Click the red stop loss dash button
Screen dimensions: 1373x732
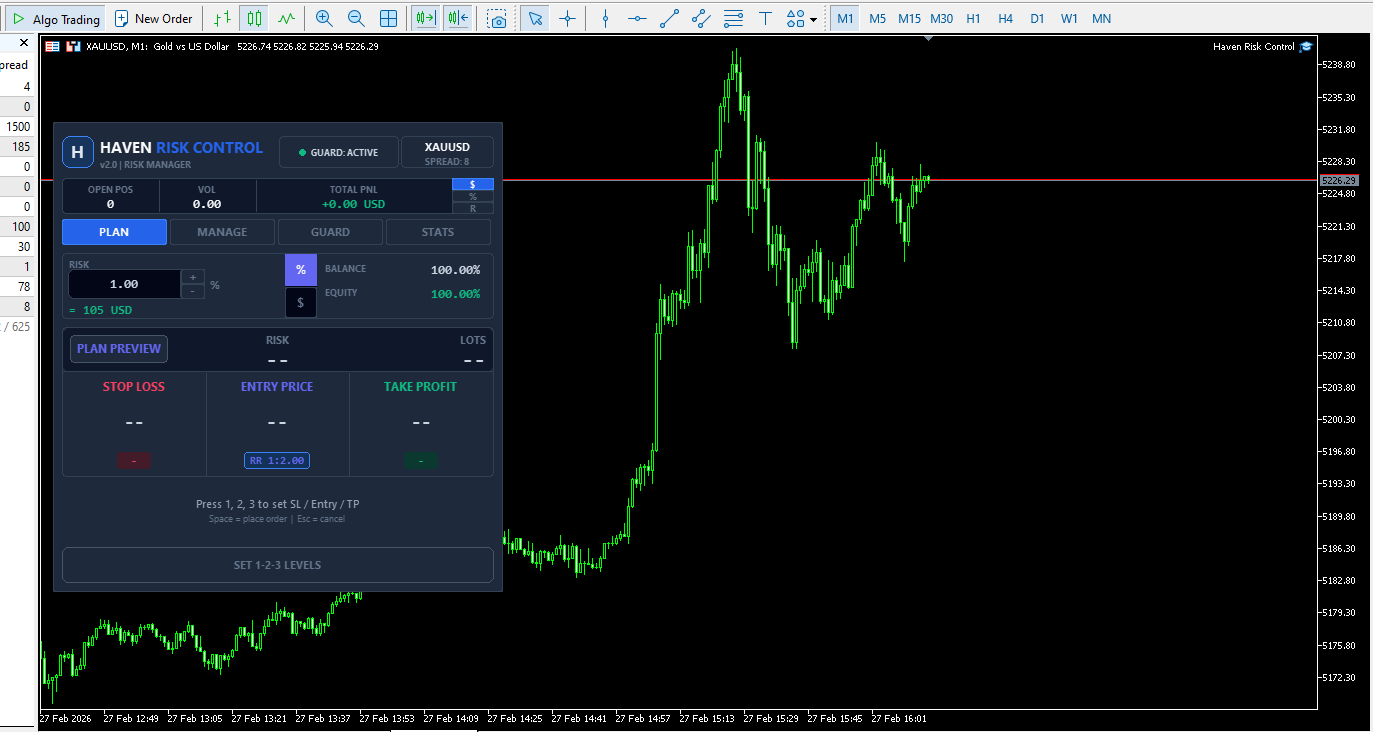134,461
